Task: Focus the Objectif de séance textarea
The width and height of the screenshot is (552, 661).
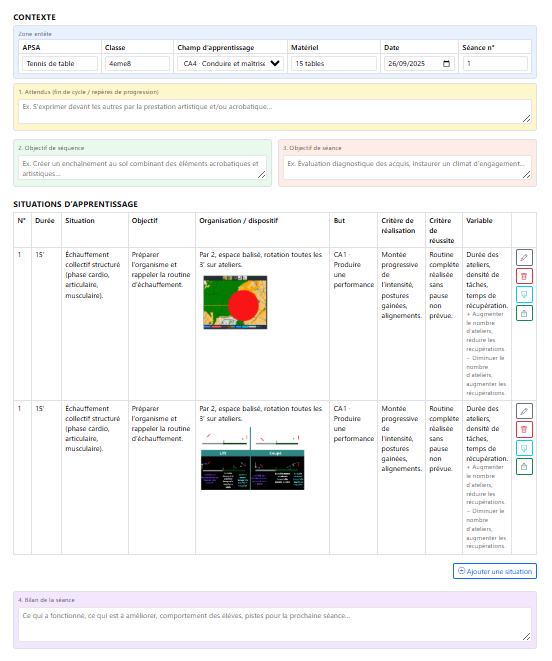Action: [x=407, y=168]
